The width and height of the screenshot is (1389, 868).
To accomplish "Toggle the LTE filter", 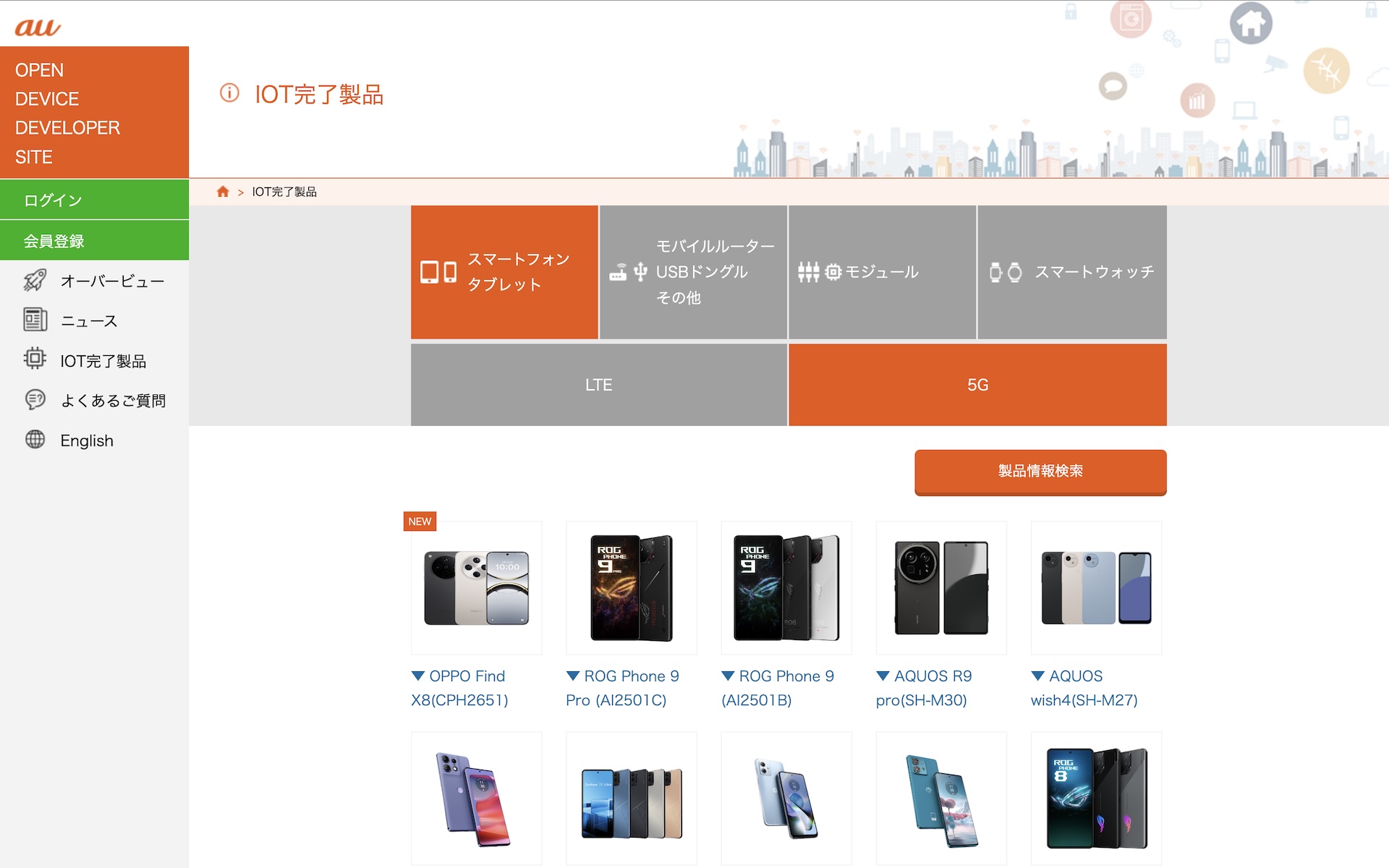I will (598, 385).
